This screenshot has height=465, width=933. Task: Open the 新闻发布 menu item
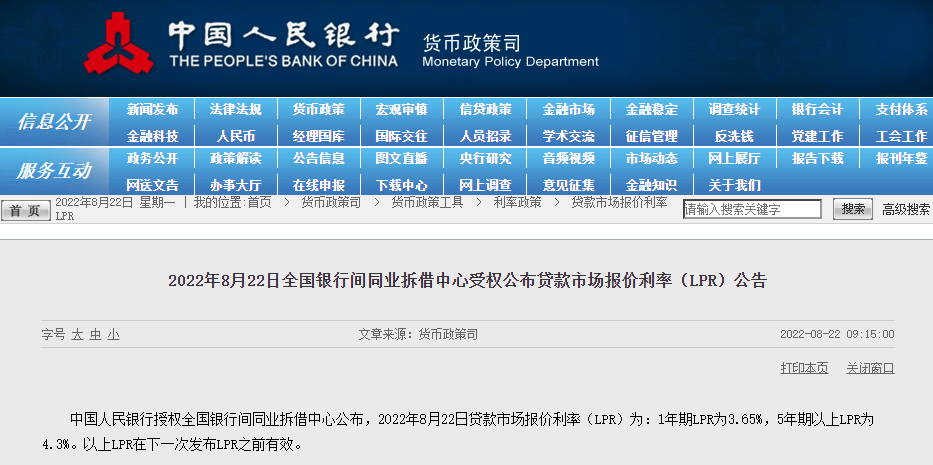[x=152, y=110]
